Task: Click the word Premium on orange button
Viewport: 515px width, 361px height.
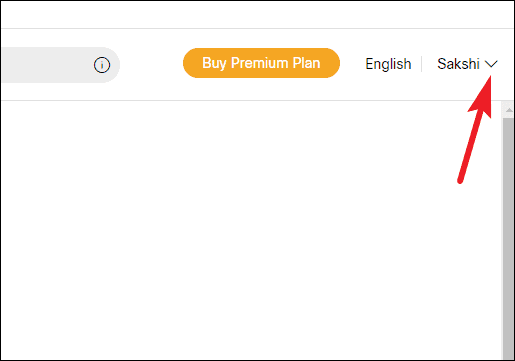Action: point(259,63)
